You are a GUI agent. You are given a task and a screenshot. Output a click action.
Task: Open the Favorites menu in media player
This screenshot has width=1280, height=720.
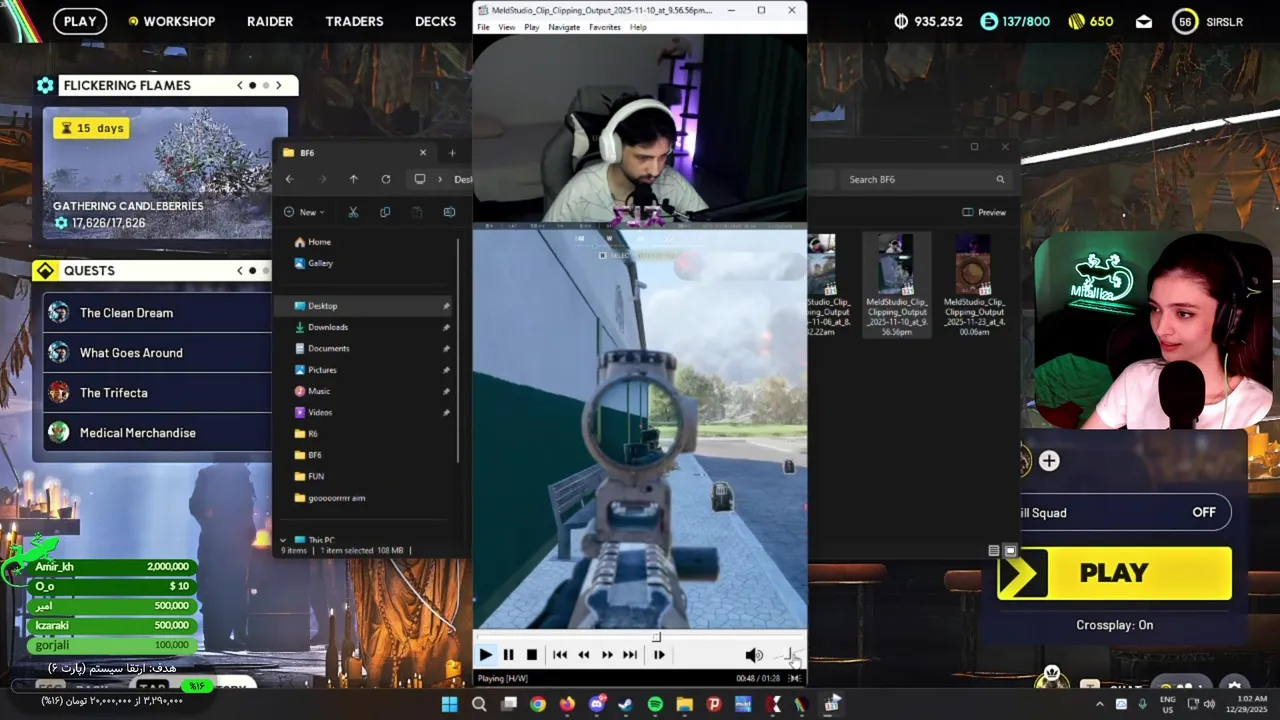pyautogui.click(x=604, y=27)
